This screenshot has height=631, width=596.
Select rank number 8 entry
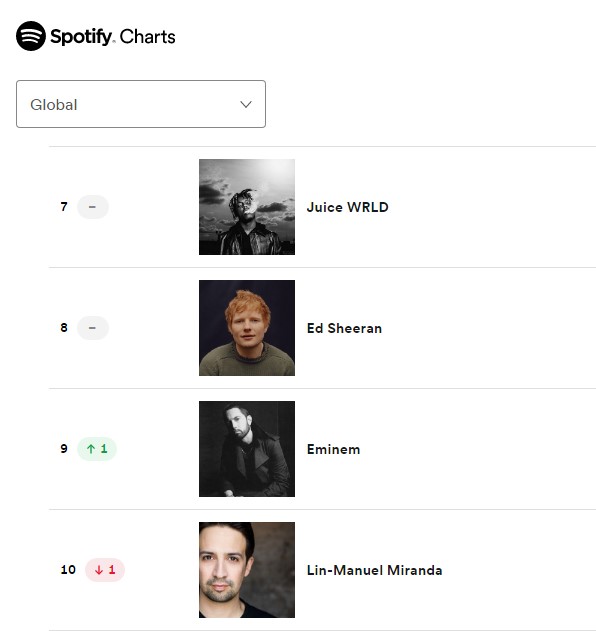(x=64, y=328)
